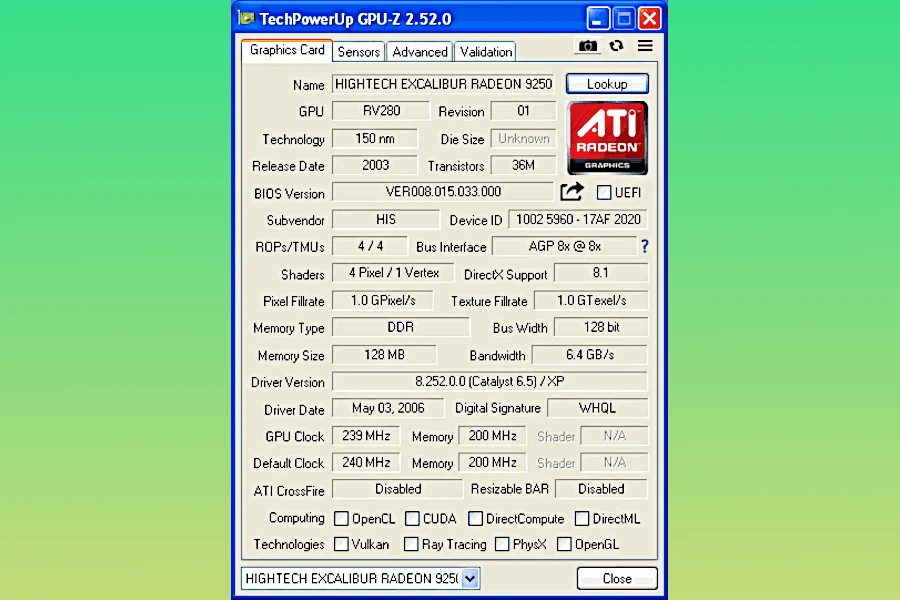Click the GPU-Z title bar icon
900x600 pixels.
point(246,18)
